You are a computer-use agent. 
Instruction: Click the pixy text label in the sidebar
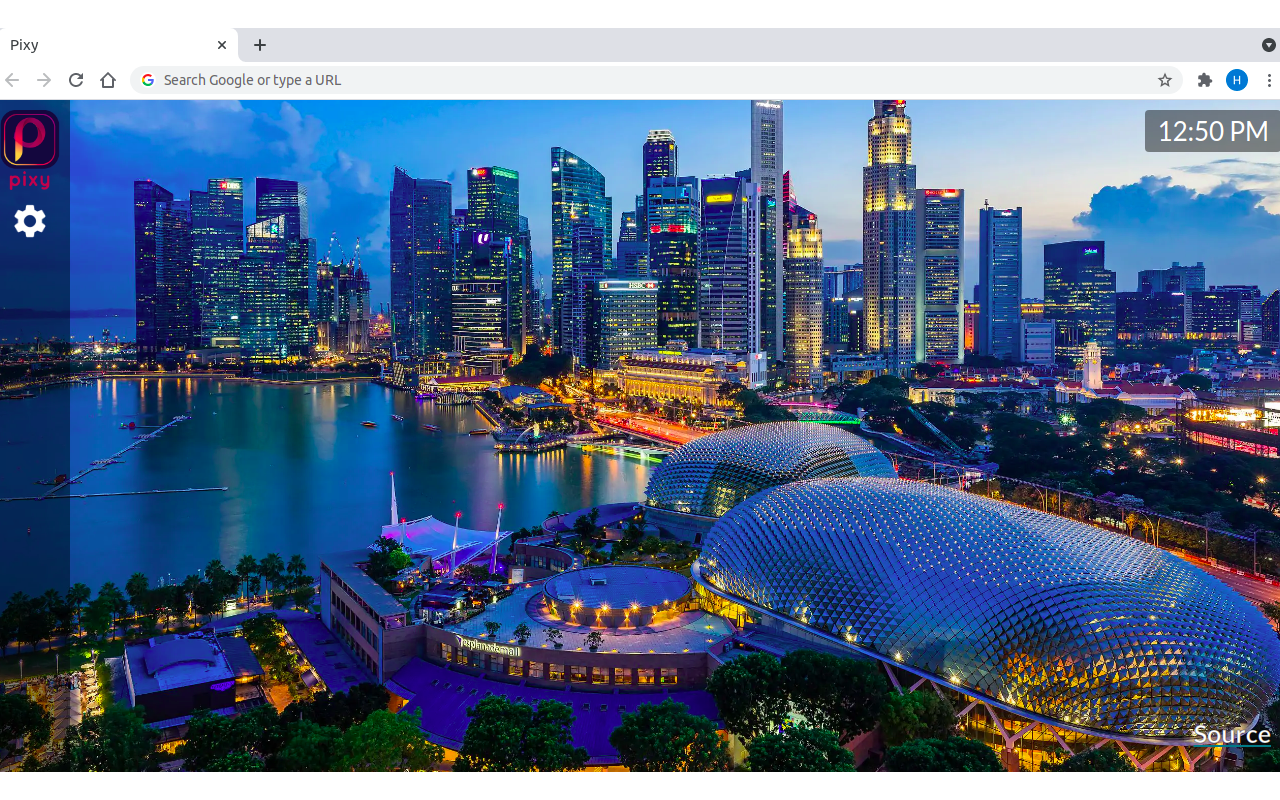point(30,181)
